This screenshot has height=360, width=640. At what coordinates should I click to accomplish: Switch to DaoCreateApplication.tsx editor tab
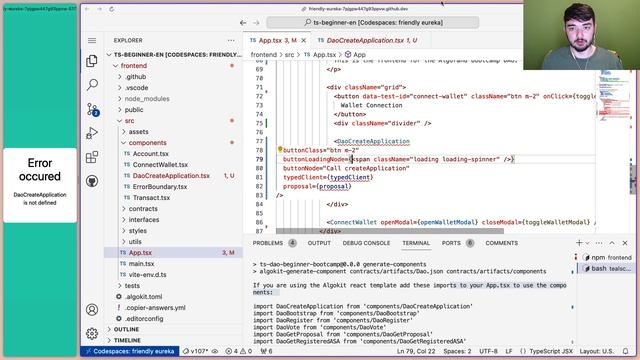[x=371, y=40]
